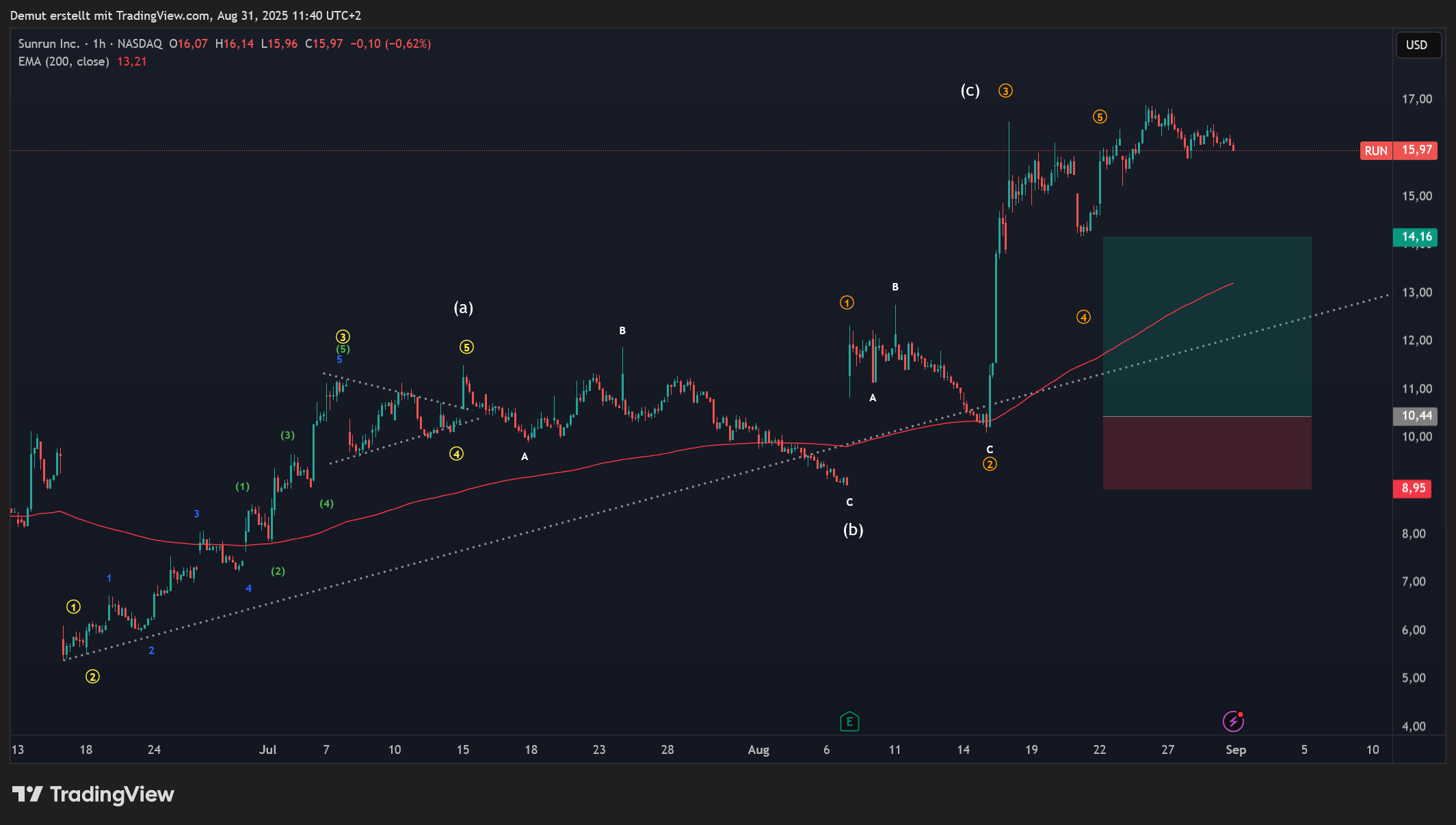Click the green earnings E marker
This screenshot has height=825, width=1456.
click(x=849, y=721)
